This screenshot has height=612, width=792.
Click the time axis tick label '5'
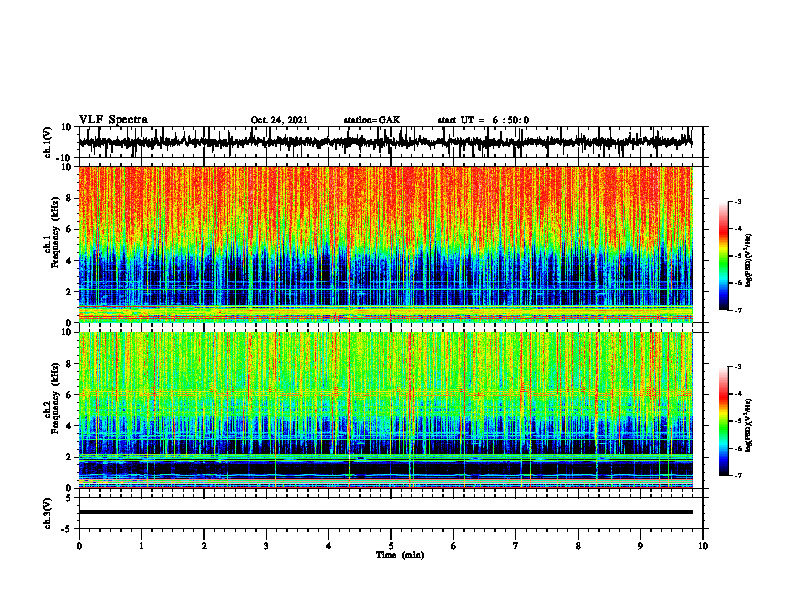[x=391, y=546]
